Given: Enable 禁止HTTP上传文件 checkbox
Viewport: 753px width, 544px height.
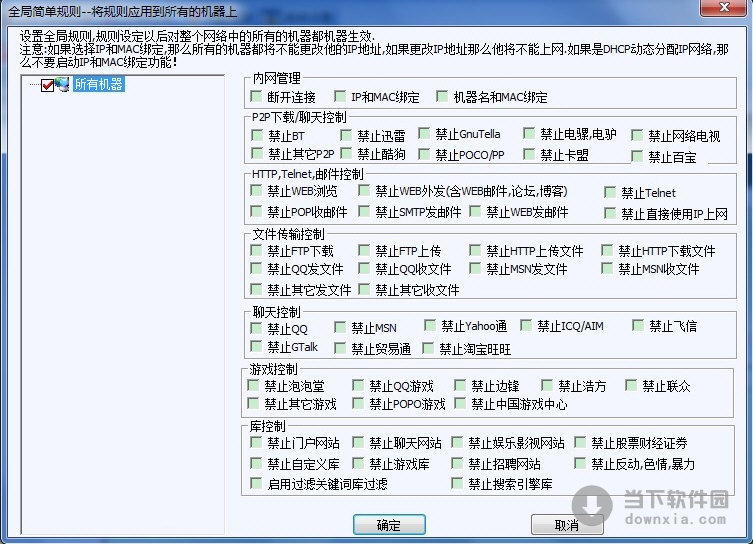Looking at the screenshot, I should click(475, 251).
